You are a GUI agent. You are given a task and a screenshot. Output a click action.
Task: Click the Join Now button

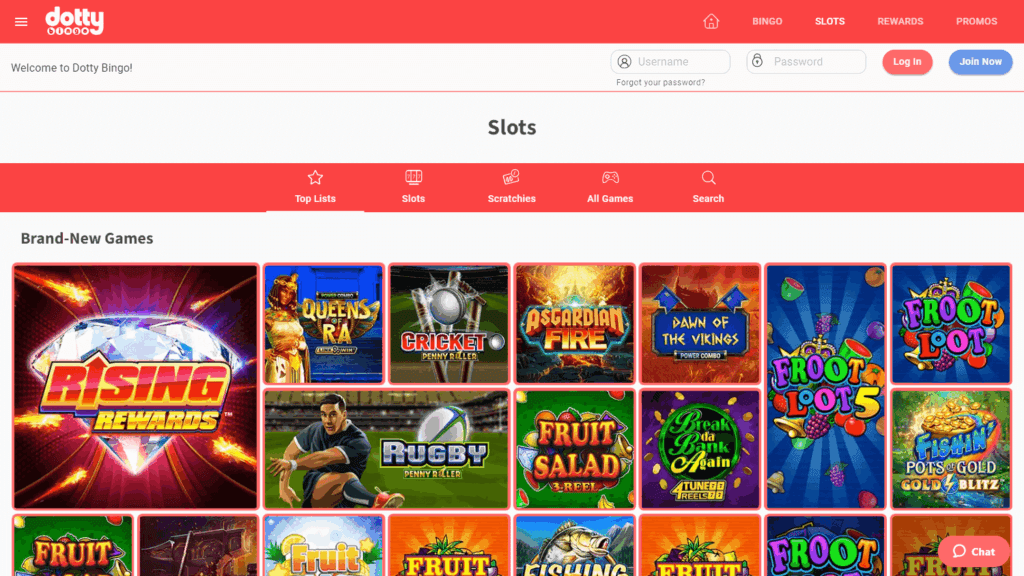click(980, 62)
